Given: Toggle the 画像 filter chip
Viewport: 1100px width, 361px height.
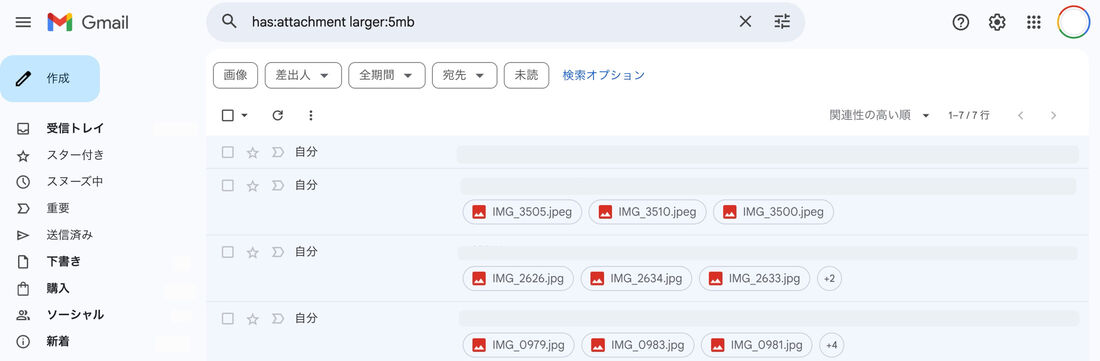Looking at the screenshot, I should 236,75.
